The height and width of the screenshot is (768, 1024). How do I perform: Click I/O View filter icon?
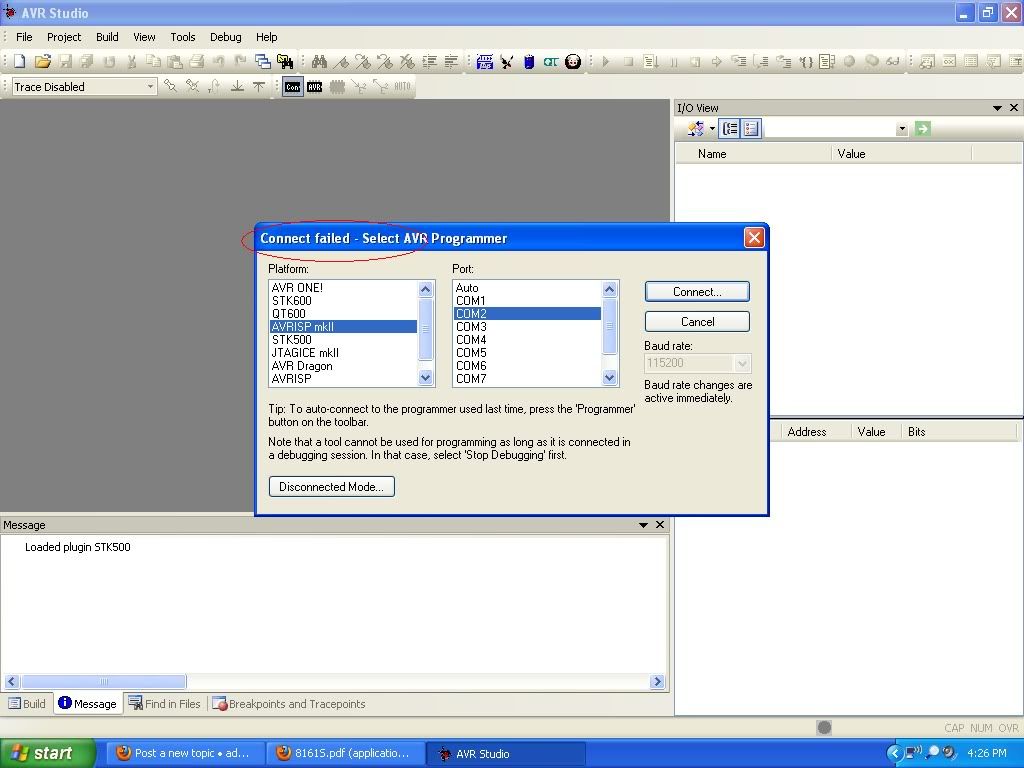coord(695,129)
